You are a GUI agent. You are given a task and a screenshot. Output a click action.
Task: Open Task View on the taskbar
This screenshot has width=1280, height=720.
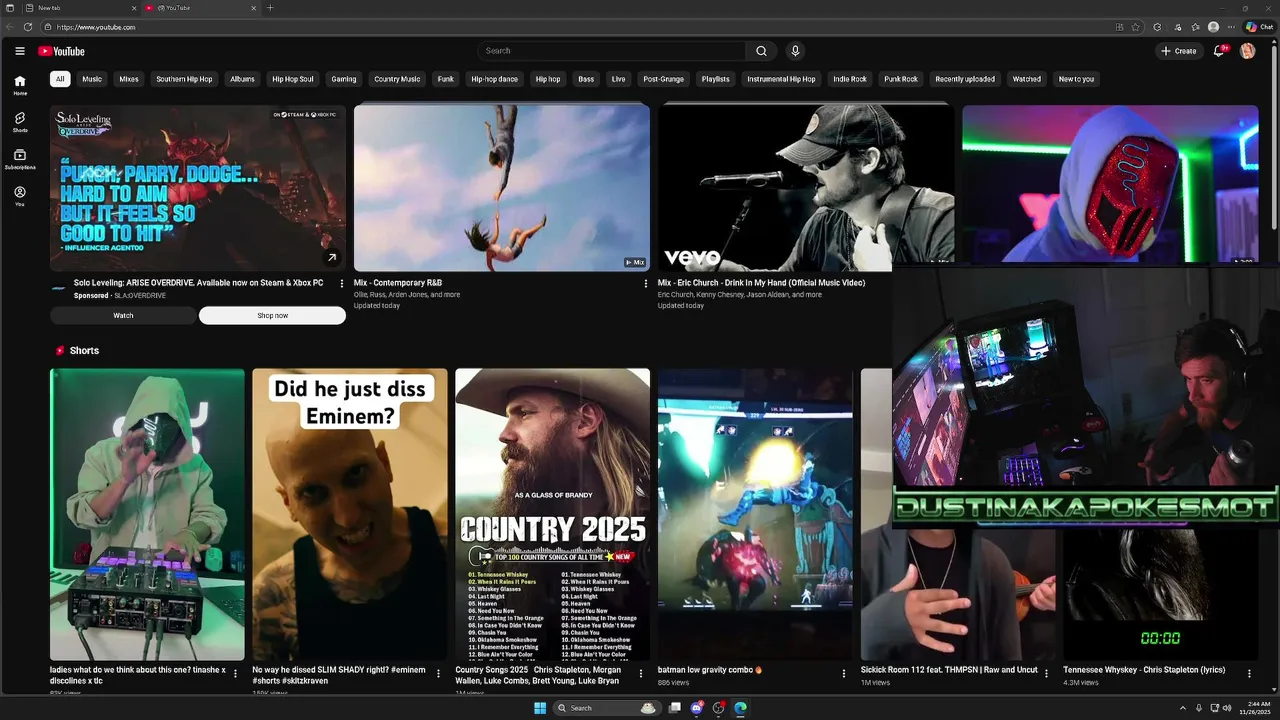click(675, 708)
